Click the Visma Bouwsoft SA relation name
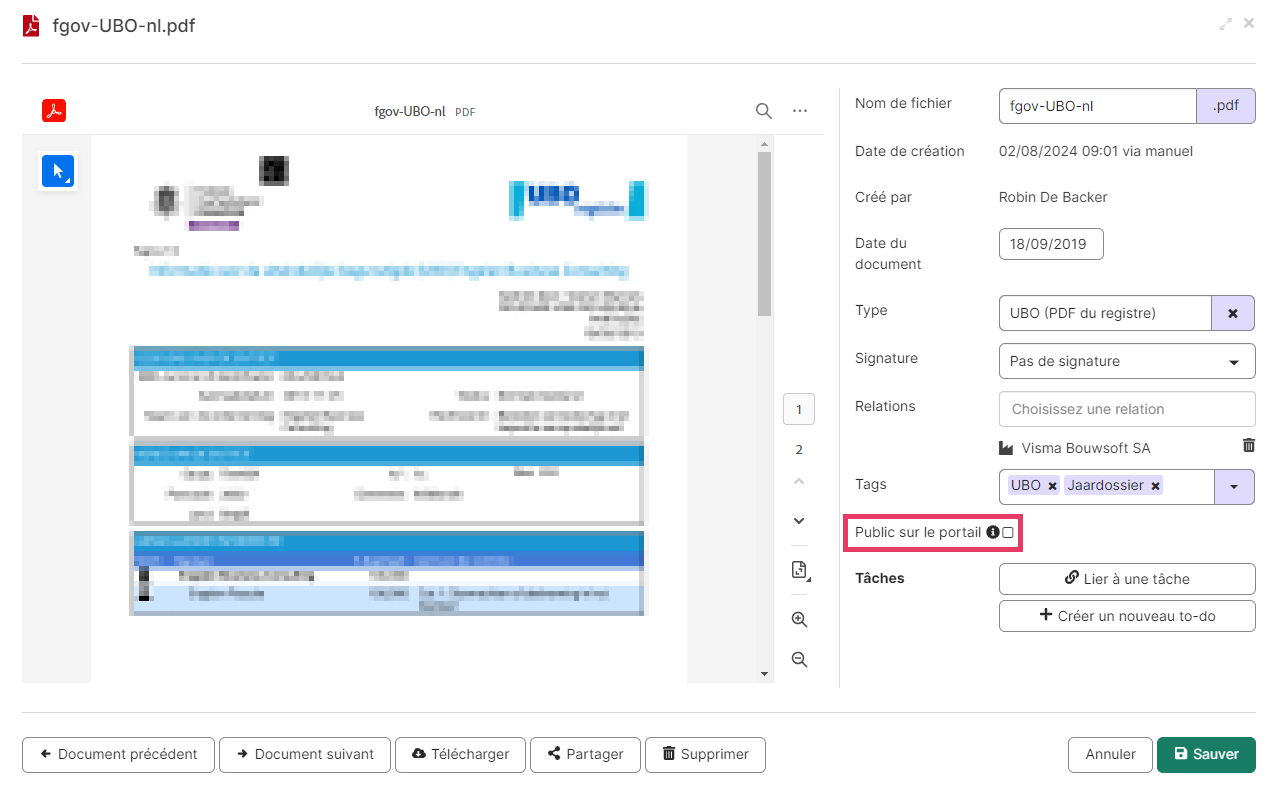The height and width of the screenshot is (787, 1278). point(1086,448)
